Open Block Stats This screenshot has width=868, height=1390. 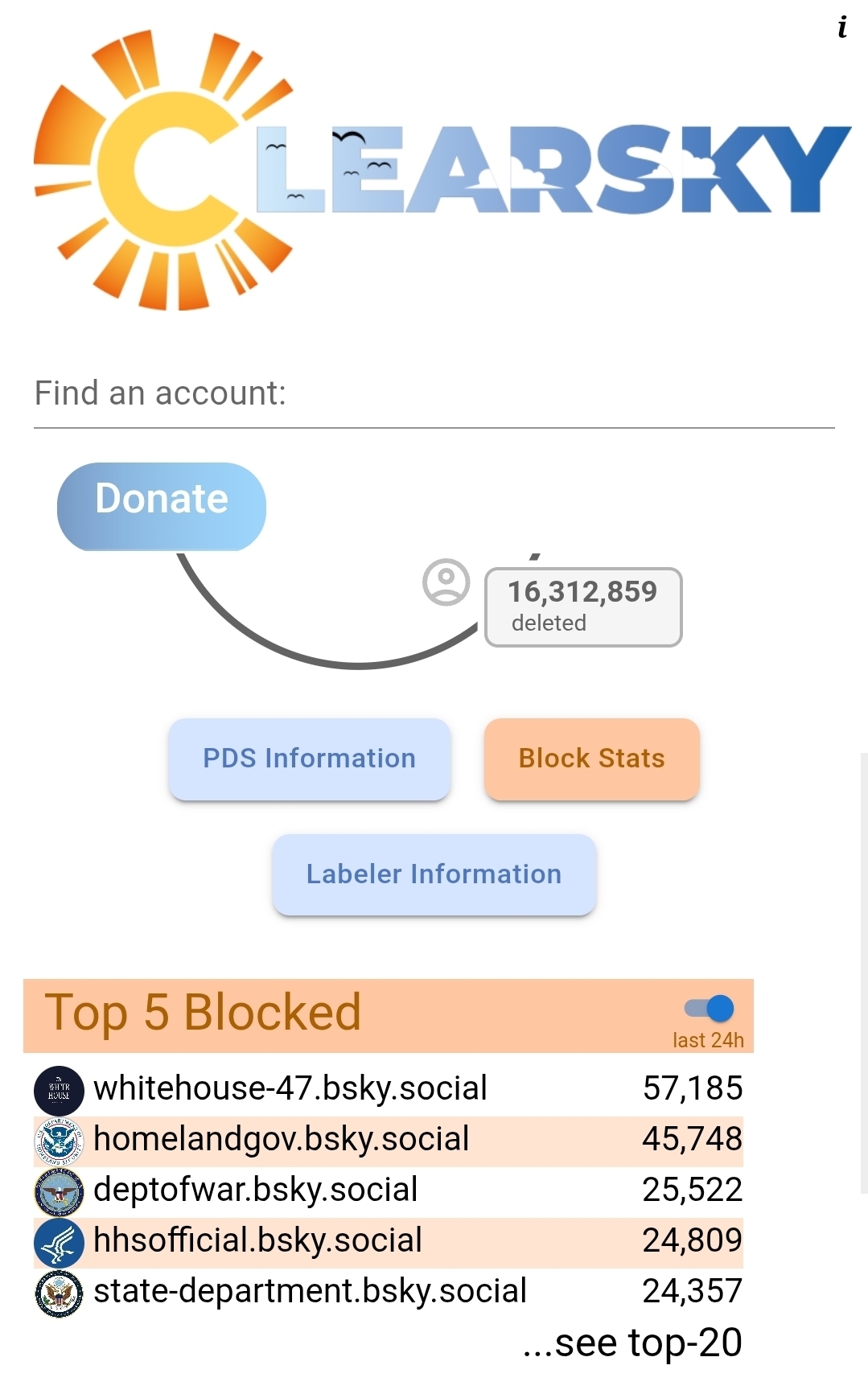tap(591, 759)
